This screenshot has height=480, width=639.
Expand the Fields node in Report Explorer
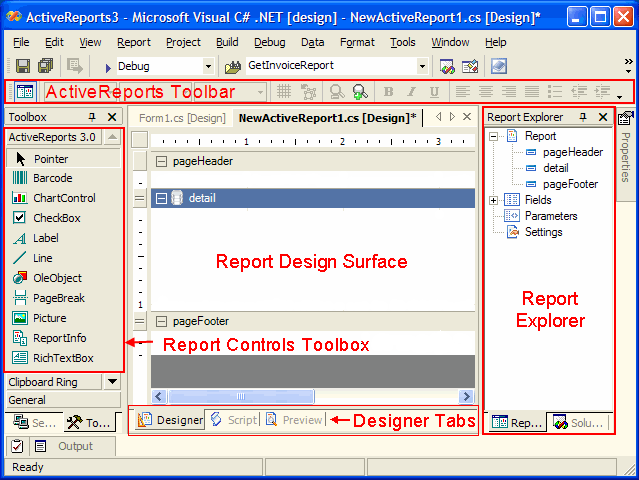(x=494, y=200)
